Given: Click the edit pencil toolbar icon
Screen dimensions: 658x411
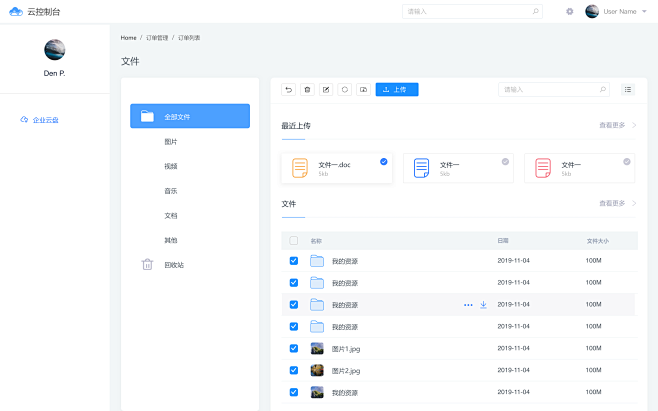Looking at the screenshot, I should (x=326, y=89).
